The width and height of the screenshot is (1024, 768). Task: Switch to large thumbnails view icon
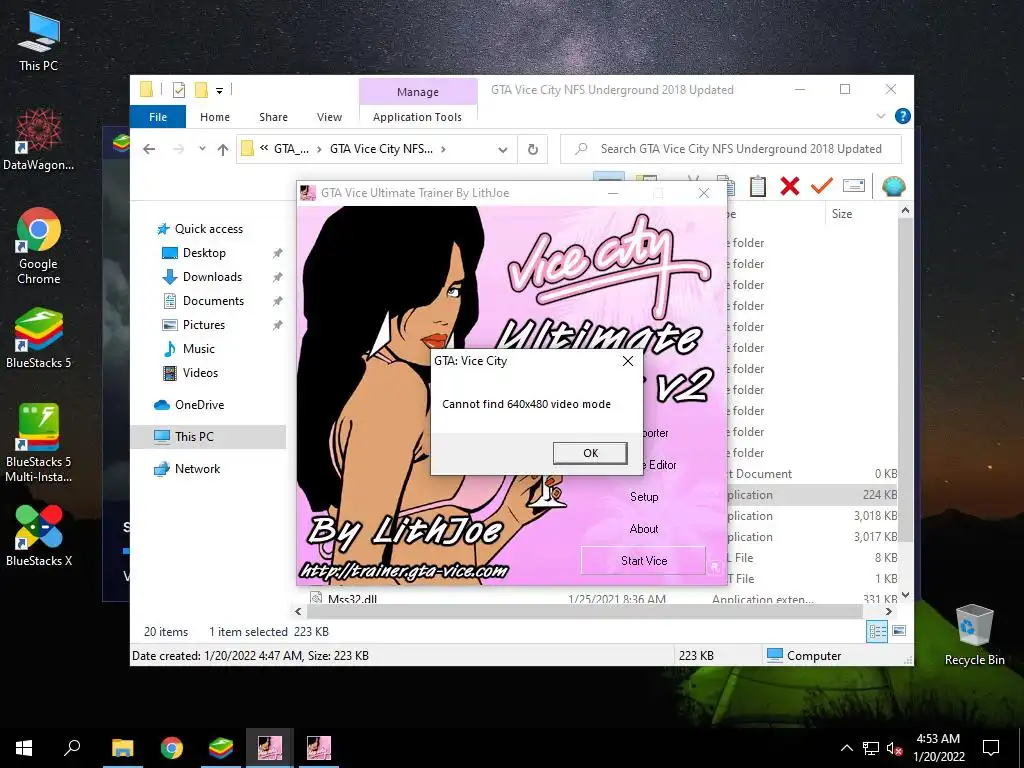pyautogui.click(x=899, y=631)
